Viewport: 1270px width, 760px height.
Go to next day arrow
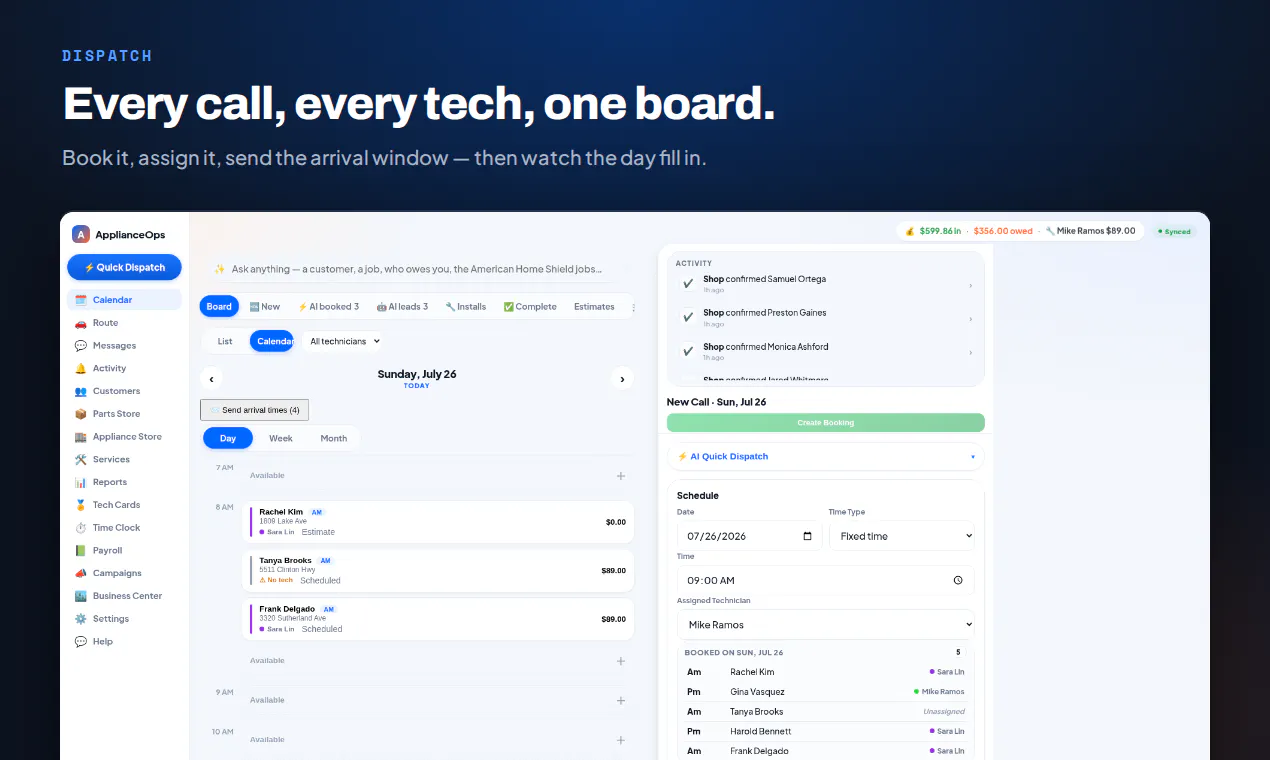click(x=622, y=379)
